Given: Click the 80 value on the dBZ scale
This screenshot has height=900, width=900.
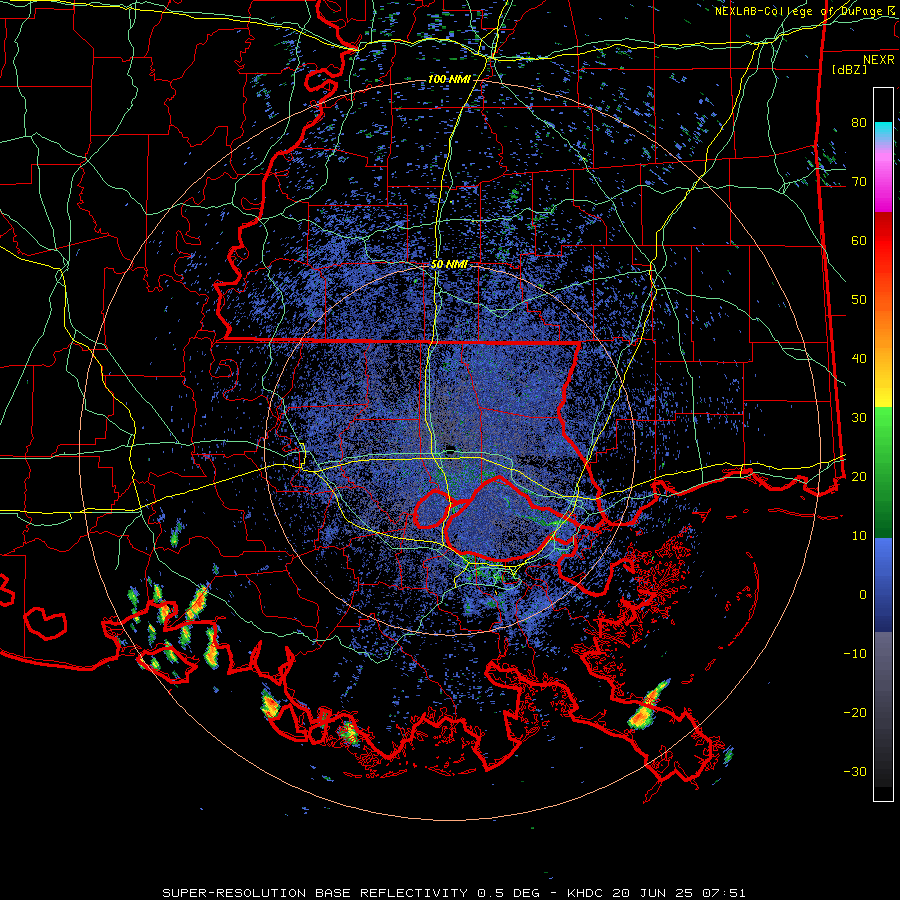Looking at the screenshot, I should (x=859, y=123).
